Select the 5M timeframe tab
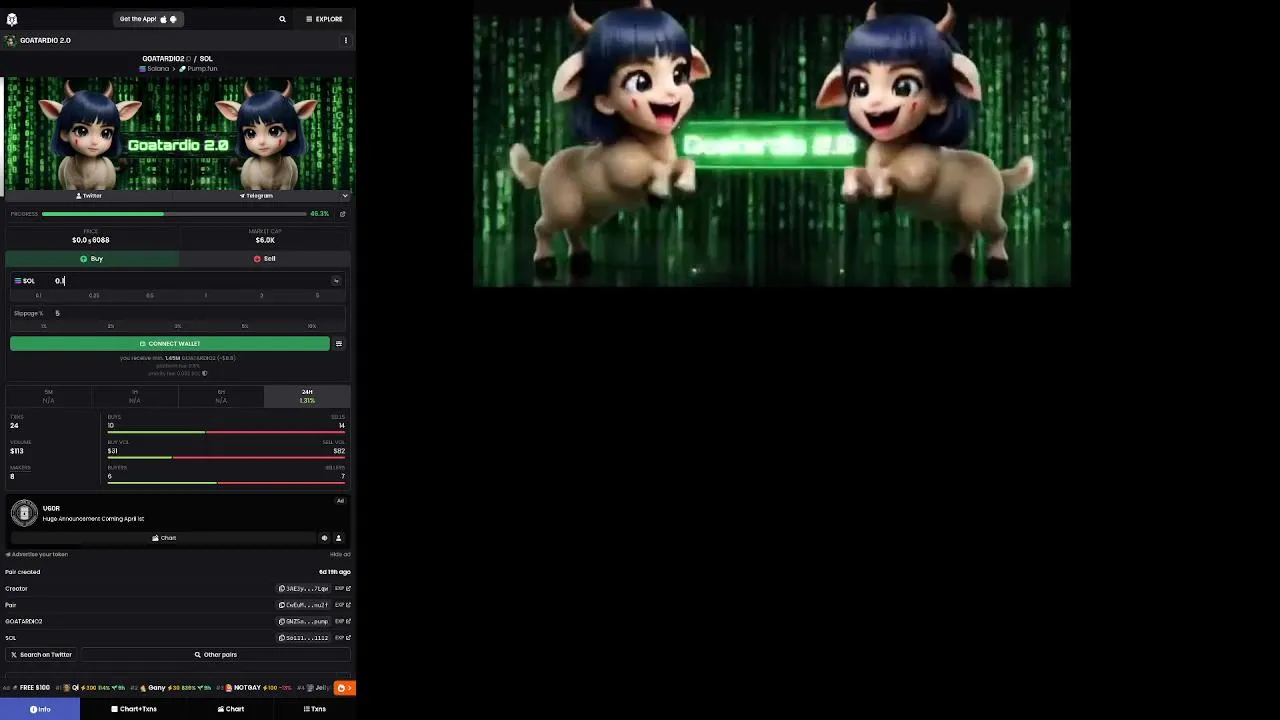The height and width of the screenshot is (720, 1280). [x=48, y=396]
